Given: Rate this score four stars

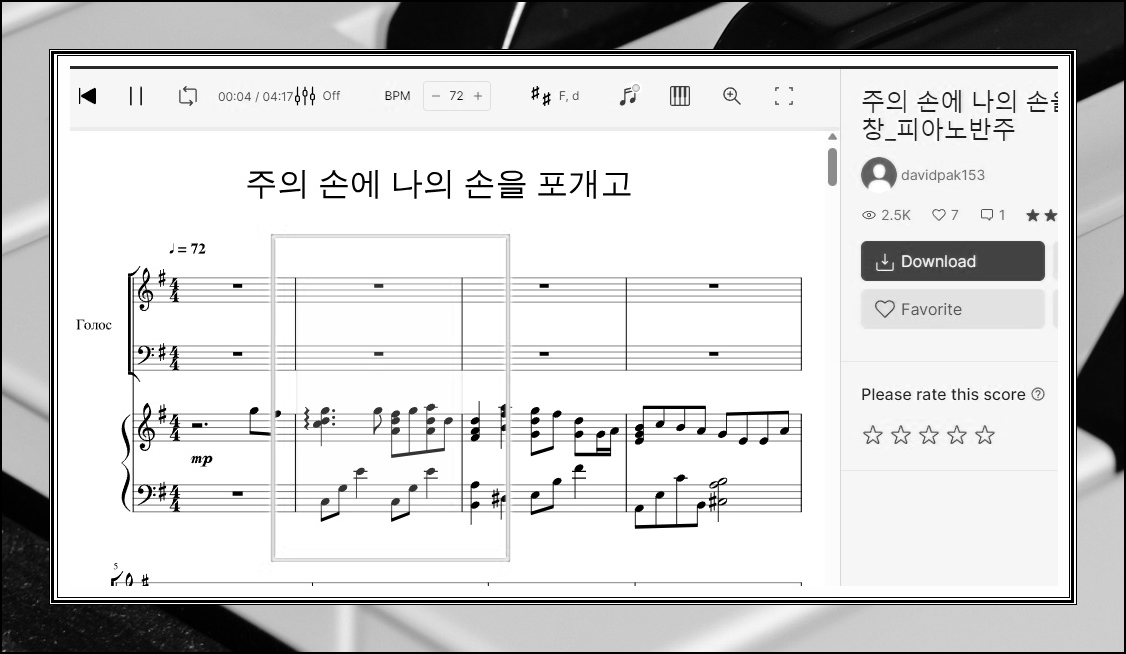Looking at the screenshot, I should pos(957,435).
